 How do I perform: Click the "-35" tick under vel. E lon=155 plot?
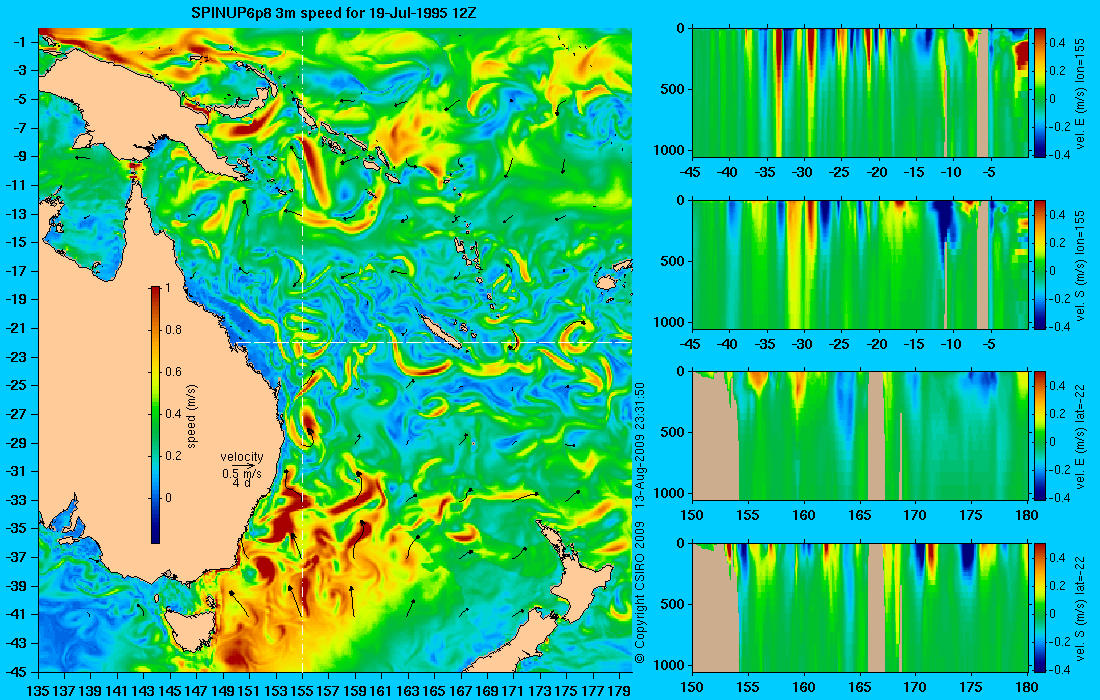(x=766, y=172)
